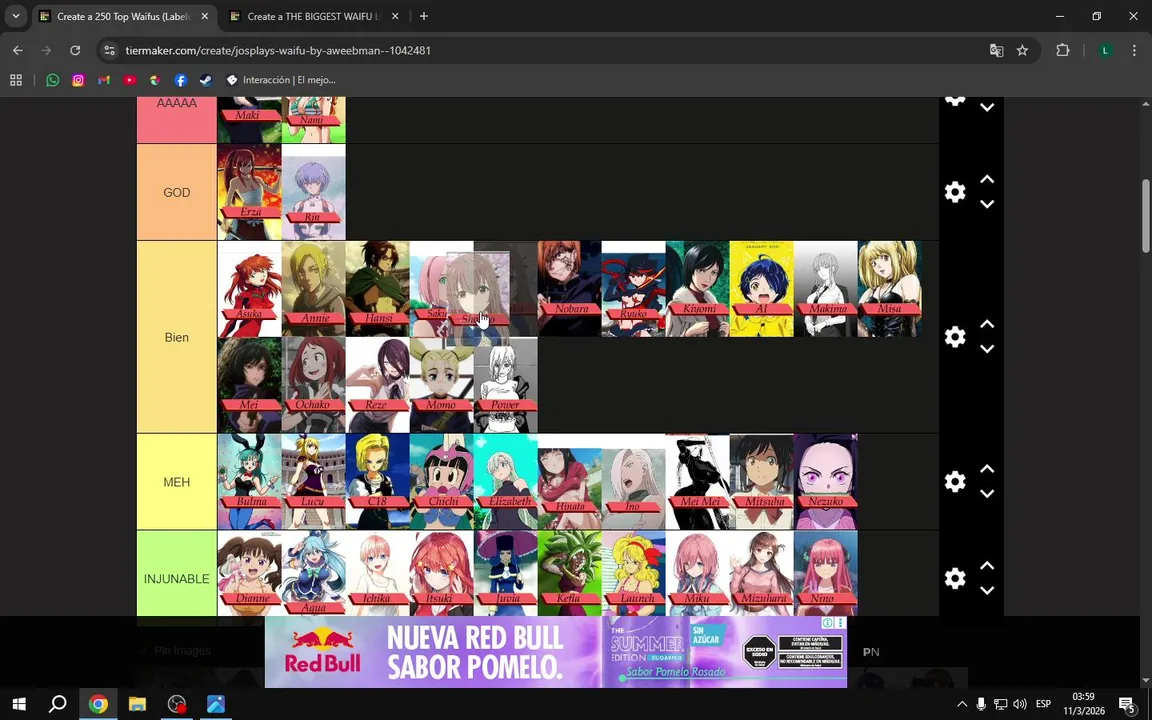The width and height of the screenshot is (1152, 720).
Task: Open ad info icon on banner
Action: 827,623
